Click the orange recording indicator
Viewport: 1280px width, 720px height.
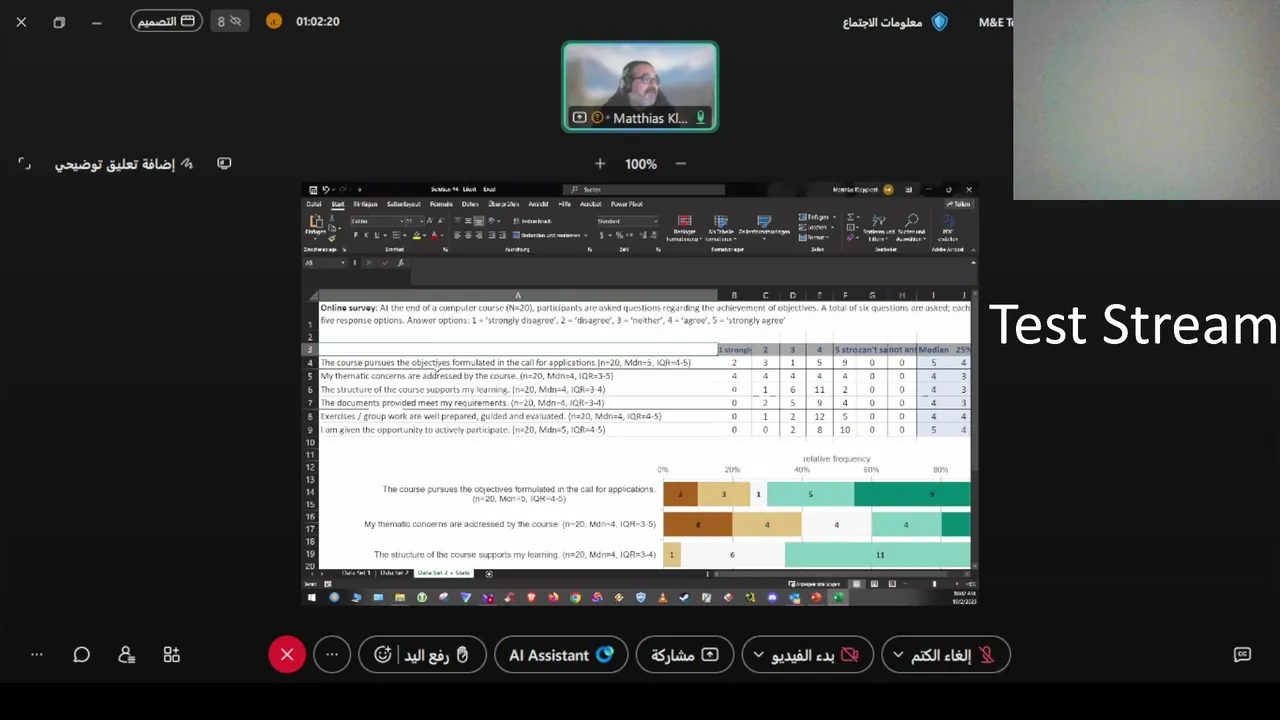(x=274, y=21)
